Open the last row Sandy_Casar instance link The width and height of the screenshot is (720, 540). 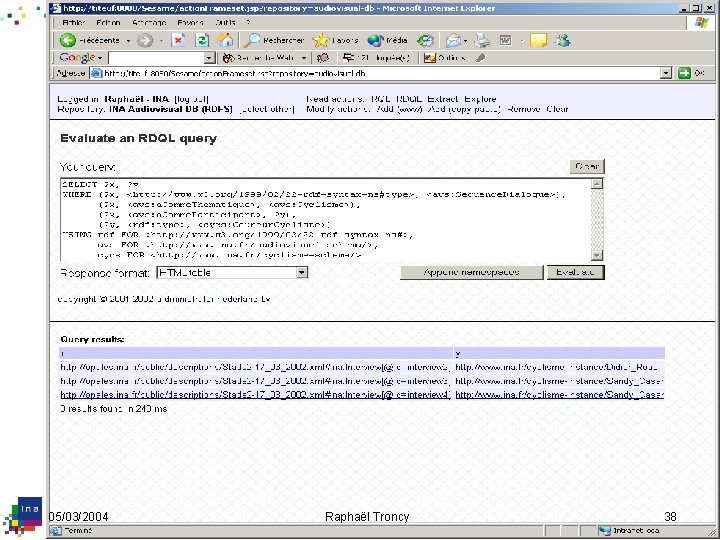point(559,395)
